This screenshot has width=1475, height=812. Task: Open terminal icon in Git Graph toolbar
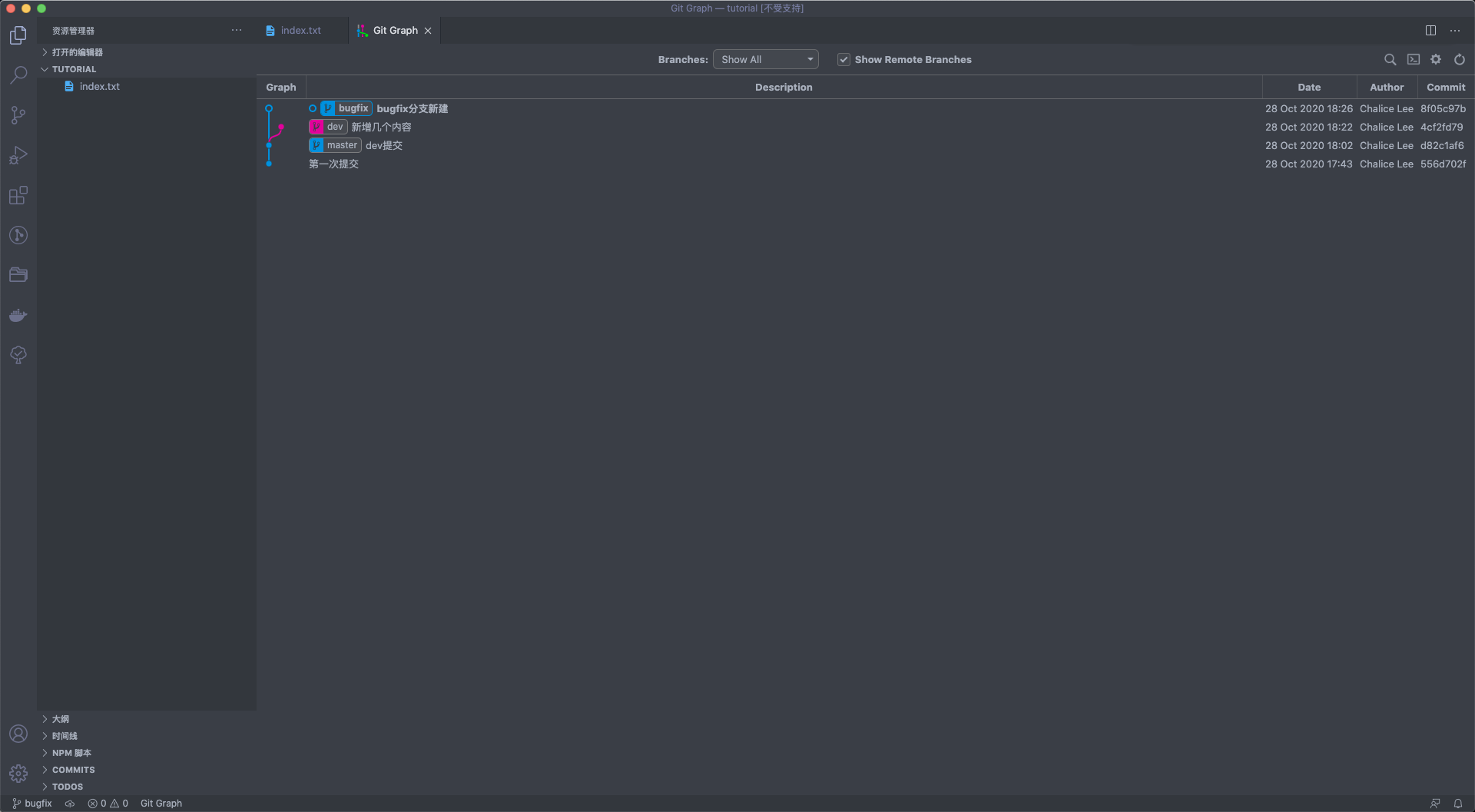pos(1414,59)
